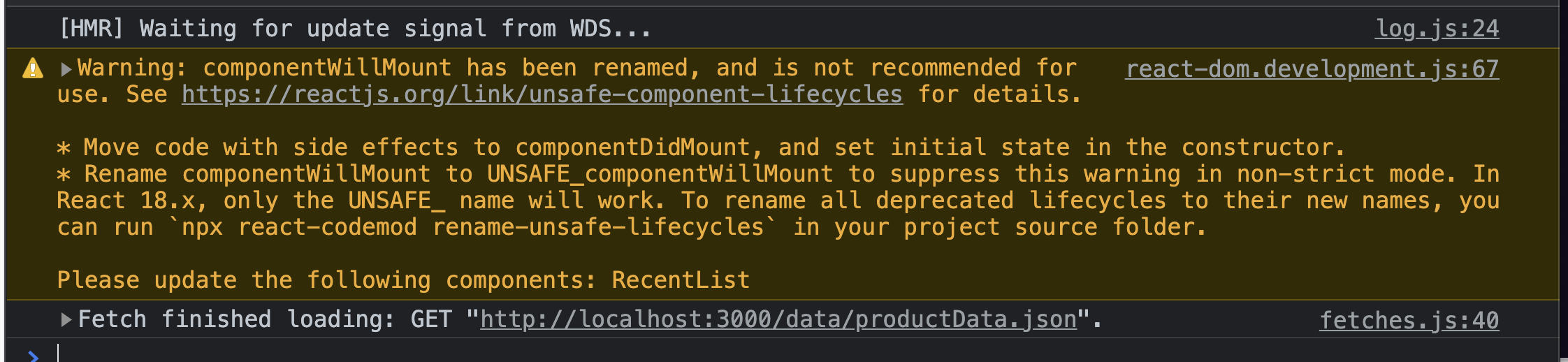Click the console's right-side scrollbar
Image resolution: width=1568 pixels, height=362 pixels.
pos(1563,182)
